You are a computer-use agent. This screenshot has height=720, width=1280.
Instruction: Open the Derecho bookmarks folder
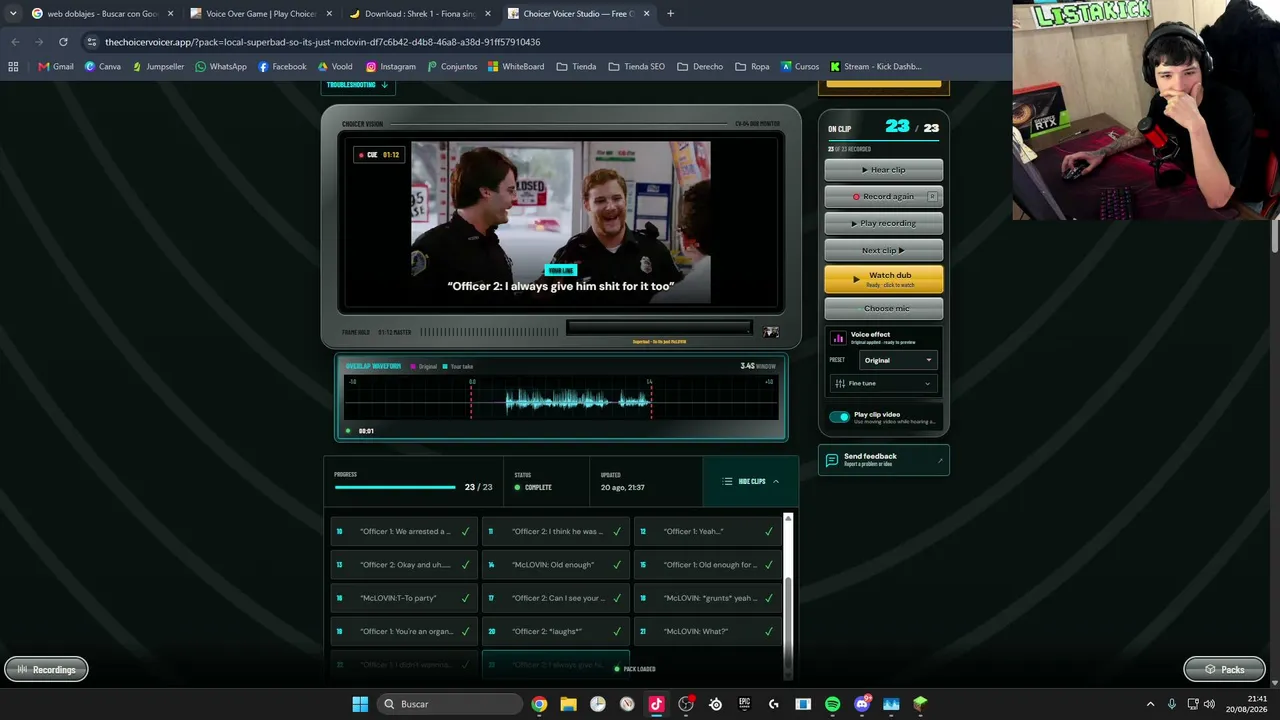tap(699, 67)
